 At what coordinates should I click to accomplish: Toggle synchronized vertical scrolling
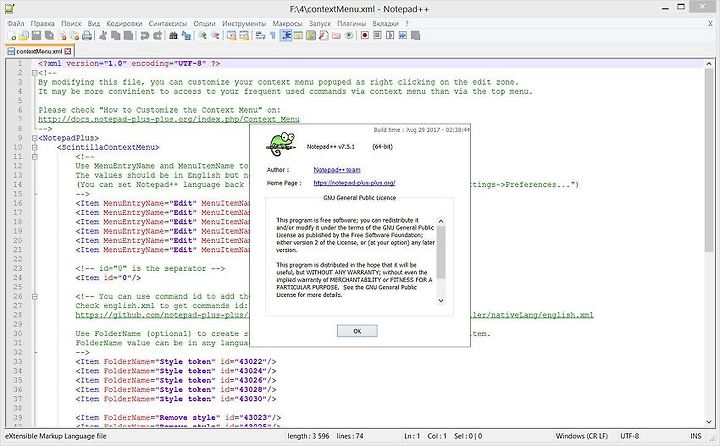click(x=231, y=35)
